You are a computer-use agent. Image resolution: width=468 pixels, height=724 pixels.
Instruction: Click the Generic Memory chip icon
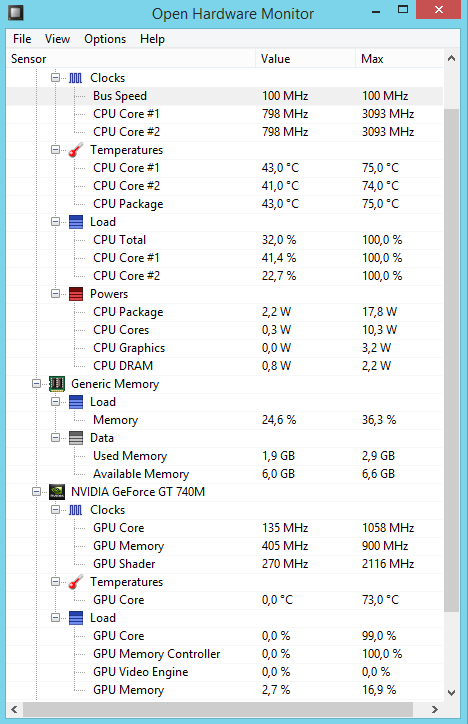coord(57,384)
